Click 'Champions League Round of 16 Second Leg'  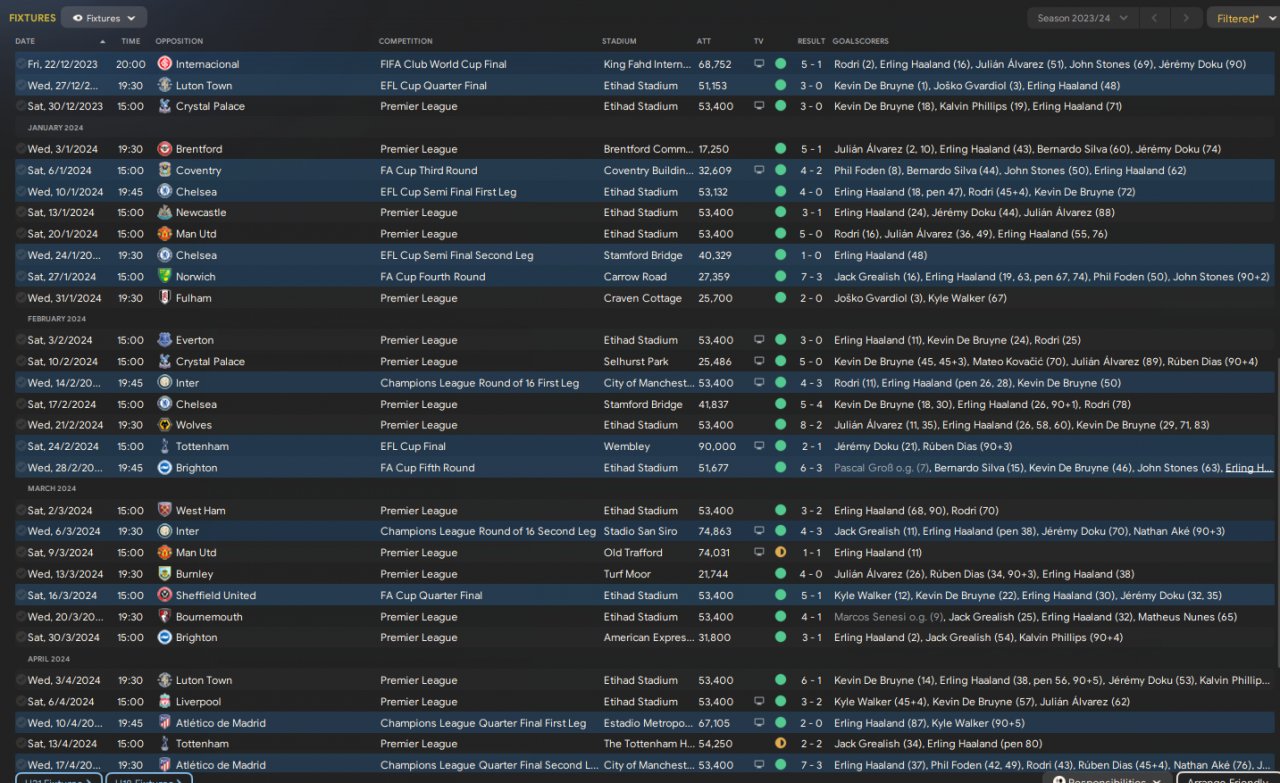(488, 532)
